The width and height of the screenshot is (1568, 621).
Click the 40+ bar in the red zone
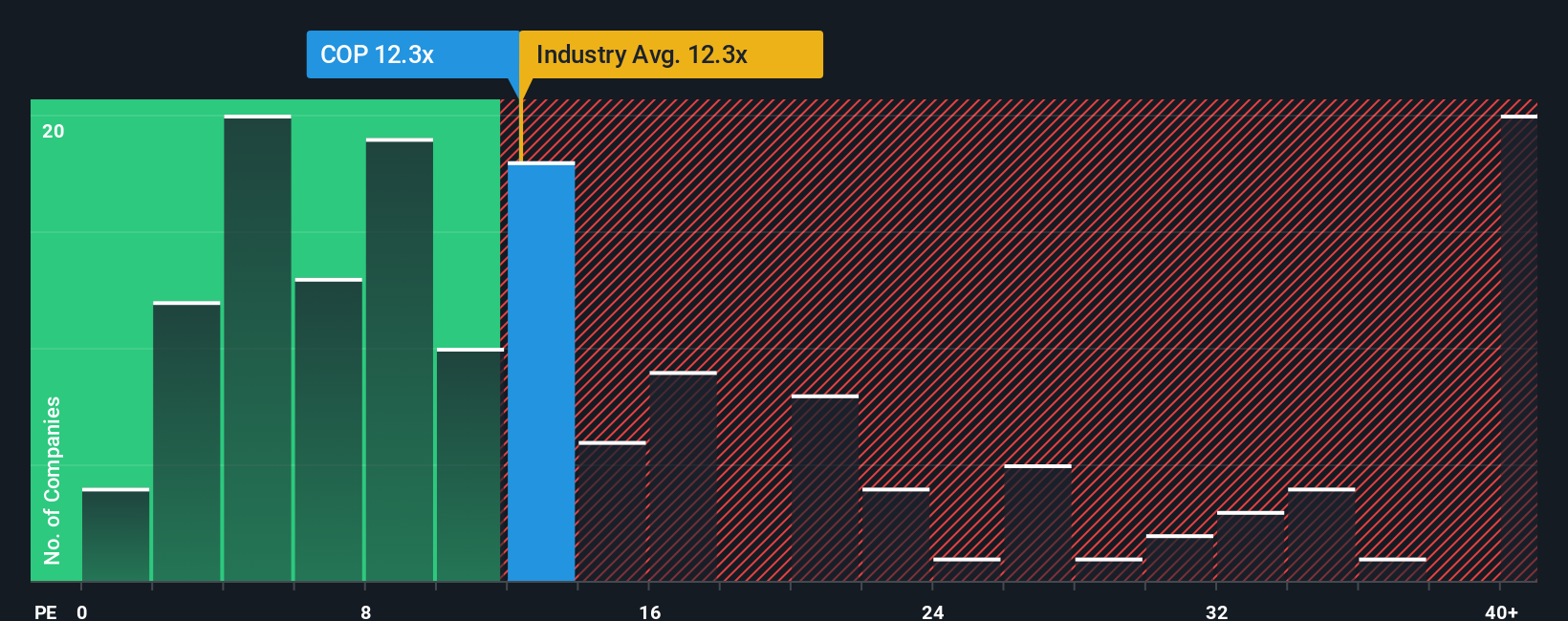coord(1518,348)
